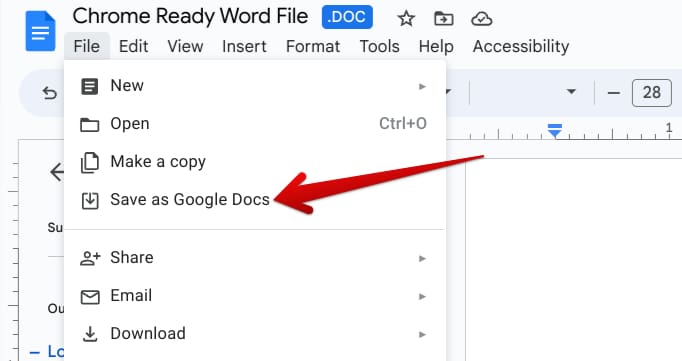
Task: Open the Share submenu entry
Action: tap(254, 257)
